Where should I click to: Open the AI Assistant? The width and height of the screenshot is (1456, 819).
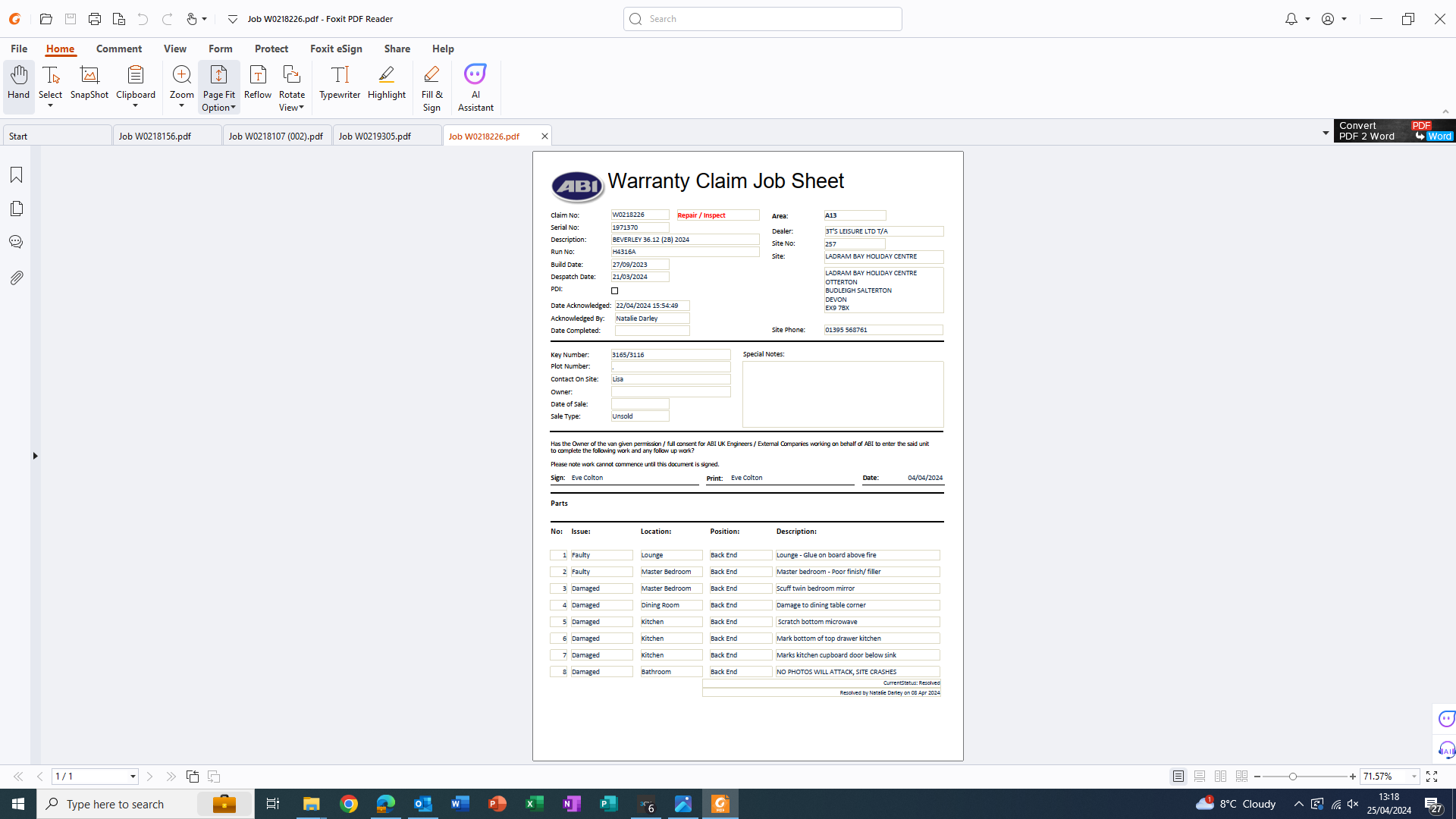[475, 86]
